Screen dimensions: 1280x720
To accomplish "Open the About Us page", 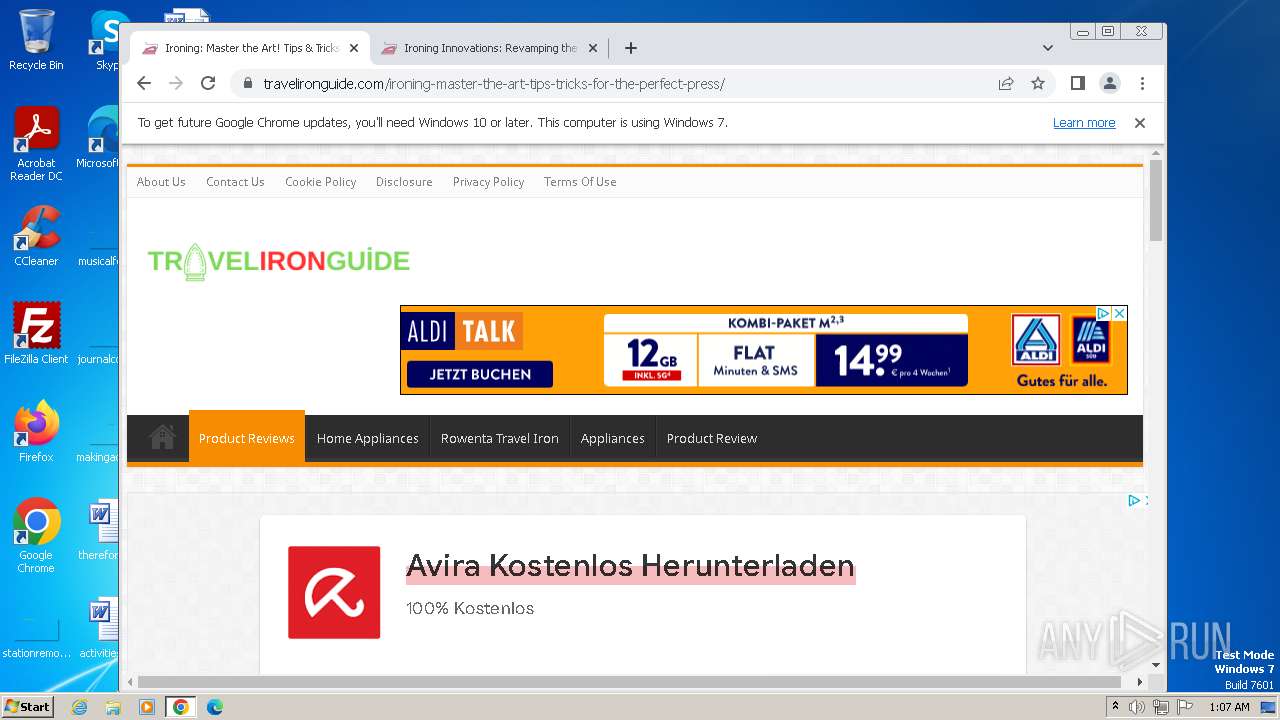I will (161, 182).
